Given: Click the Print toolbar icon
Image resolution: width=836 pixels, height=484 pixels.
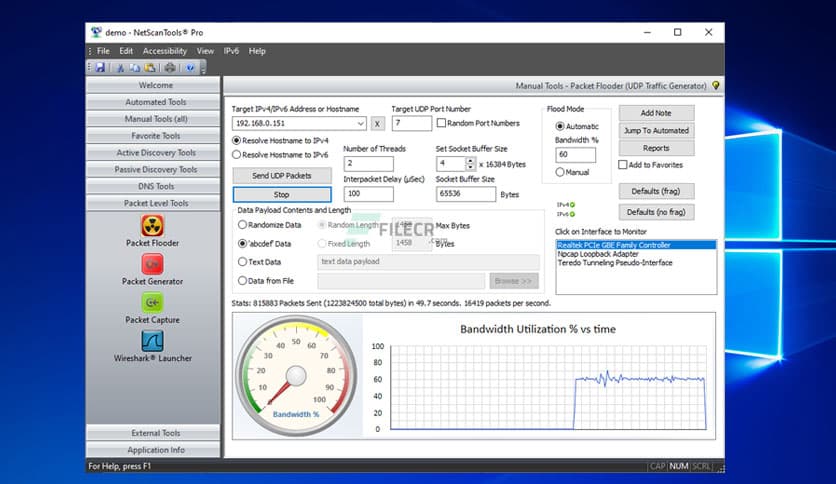Looking at the screenshot, I should 170,68.
